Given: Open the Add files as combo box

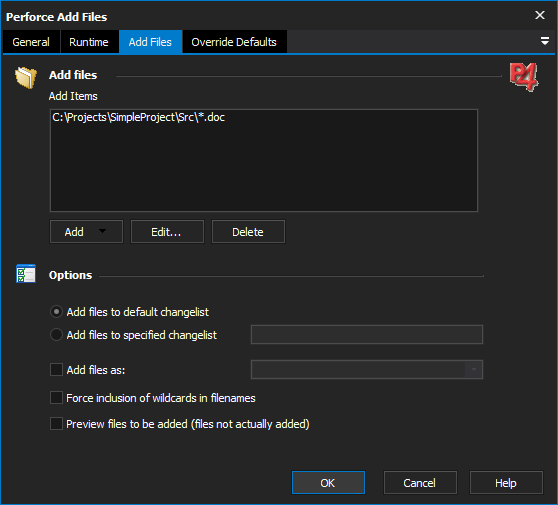Looking at the screenshot, I should [x=367, y=369].
